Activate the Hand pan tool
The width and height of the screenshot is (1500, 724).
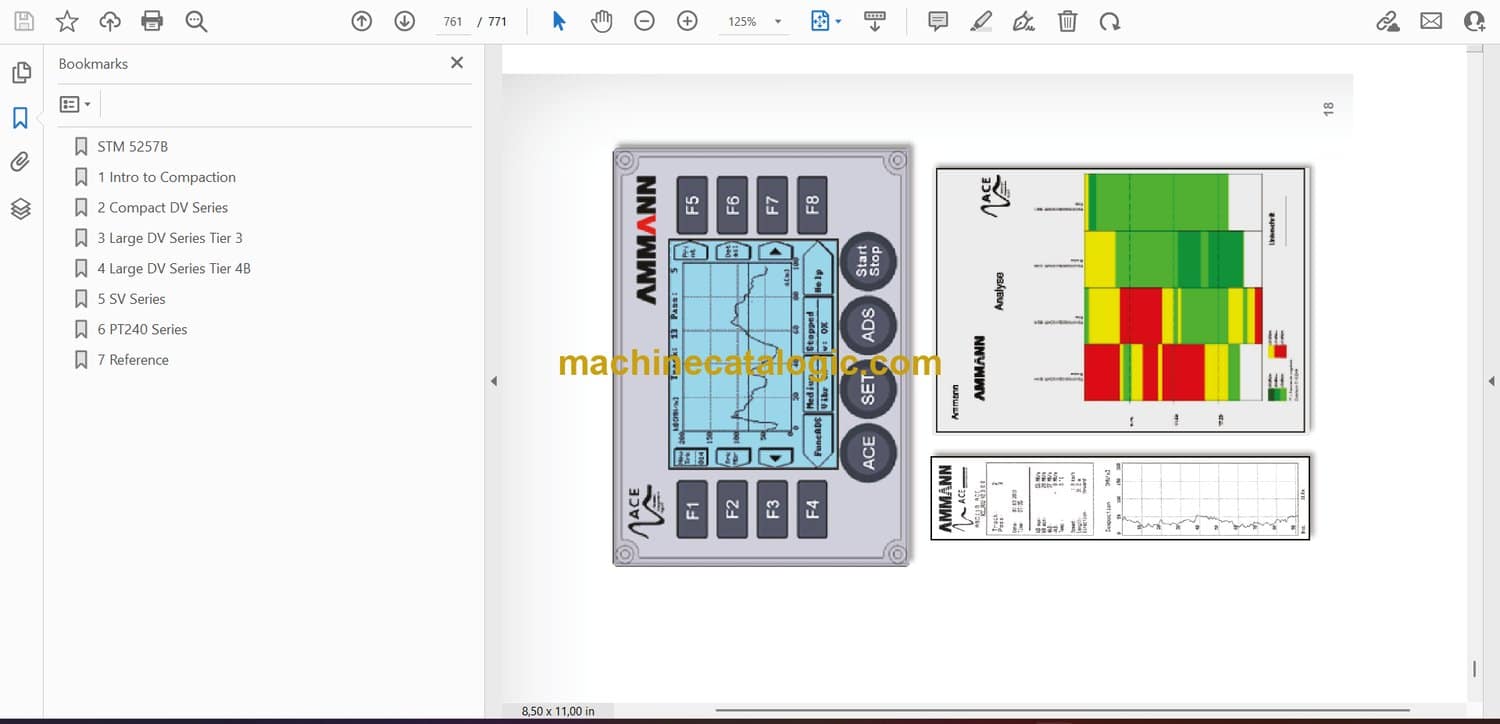[x=601, y=21]
